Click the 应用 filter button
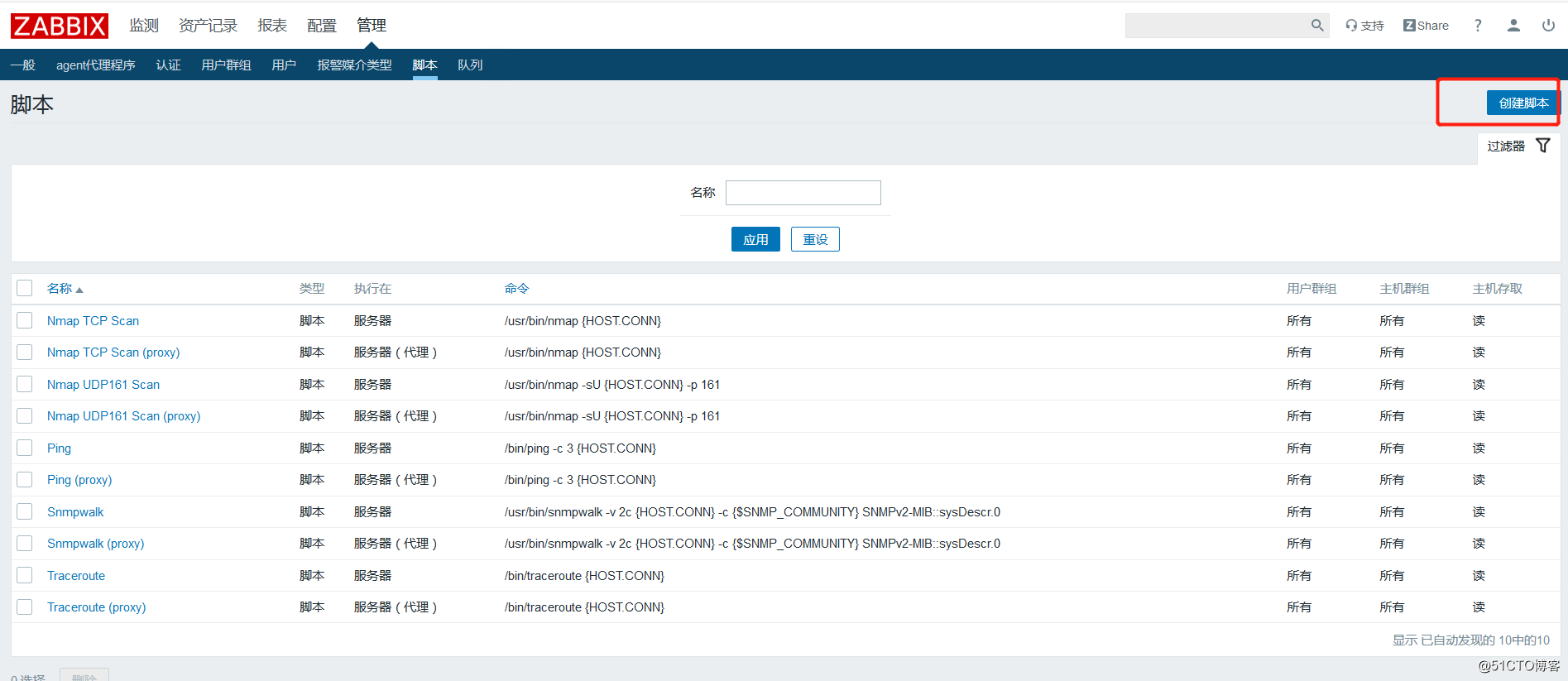Image resolution: width=1568 pixels, height=681 pixels. click(755, 239)
